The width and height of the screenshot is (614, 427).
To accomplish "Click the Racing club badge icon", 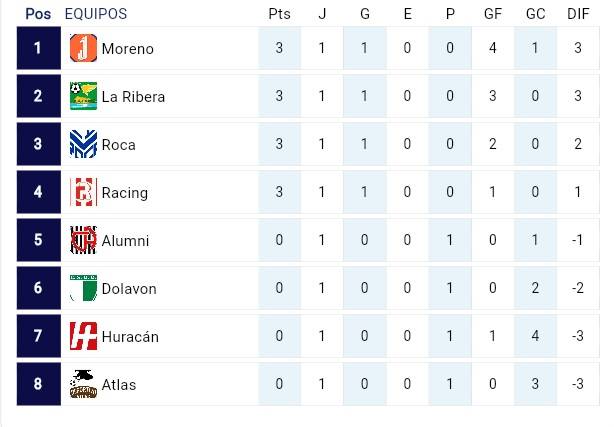I will (83, 192).
